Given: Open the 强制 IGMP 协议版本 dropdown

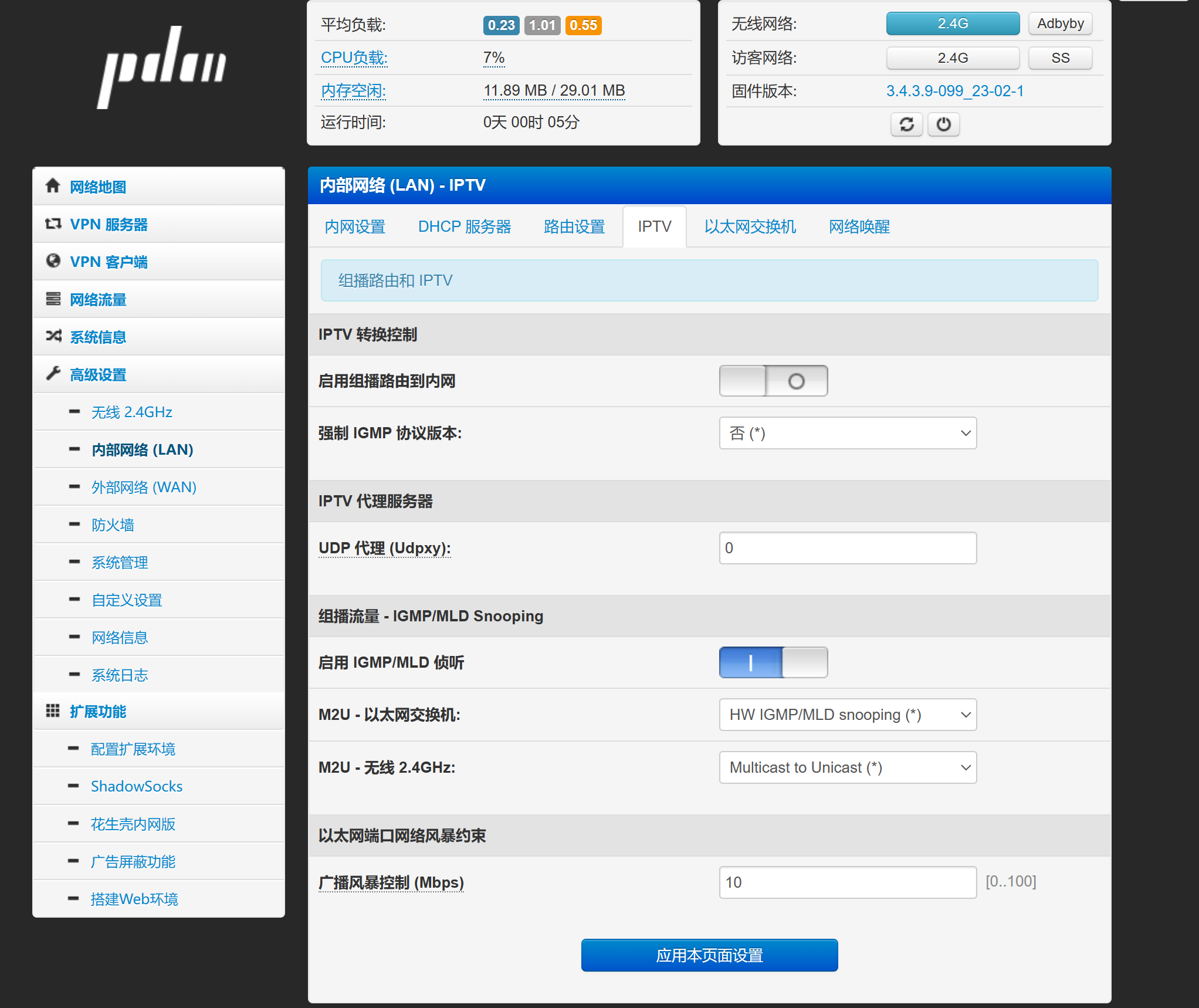Looking at the screenshot, I should click(x=847, y=433).
